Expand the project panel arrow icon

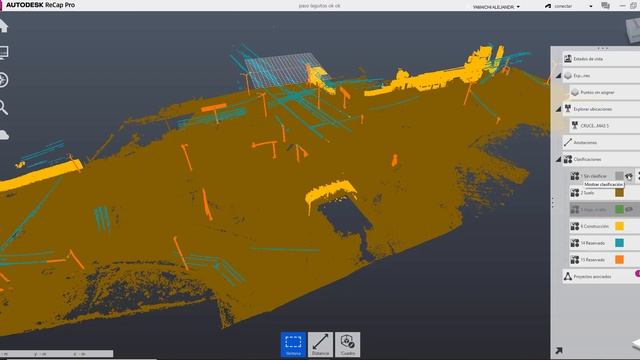[x=559, y=350]
